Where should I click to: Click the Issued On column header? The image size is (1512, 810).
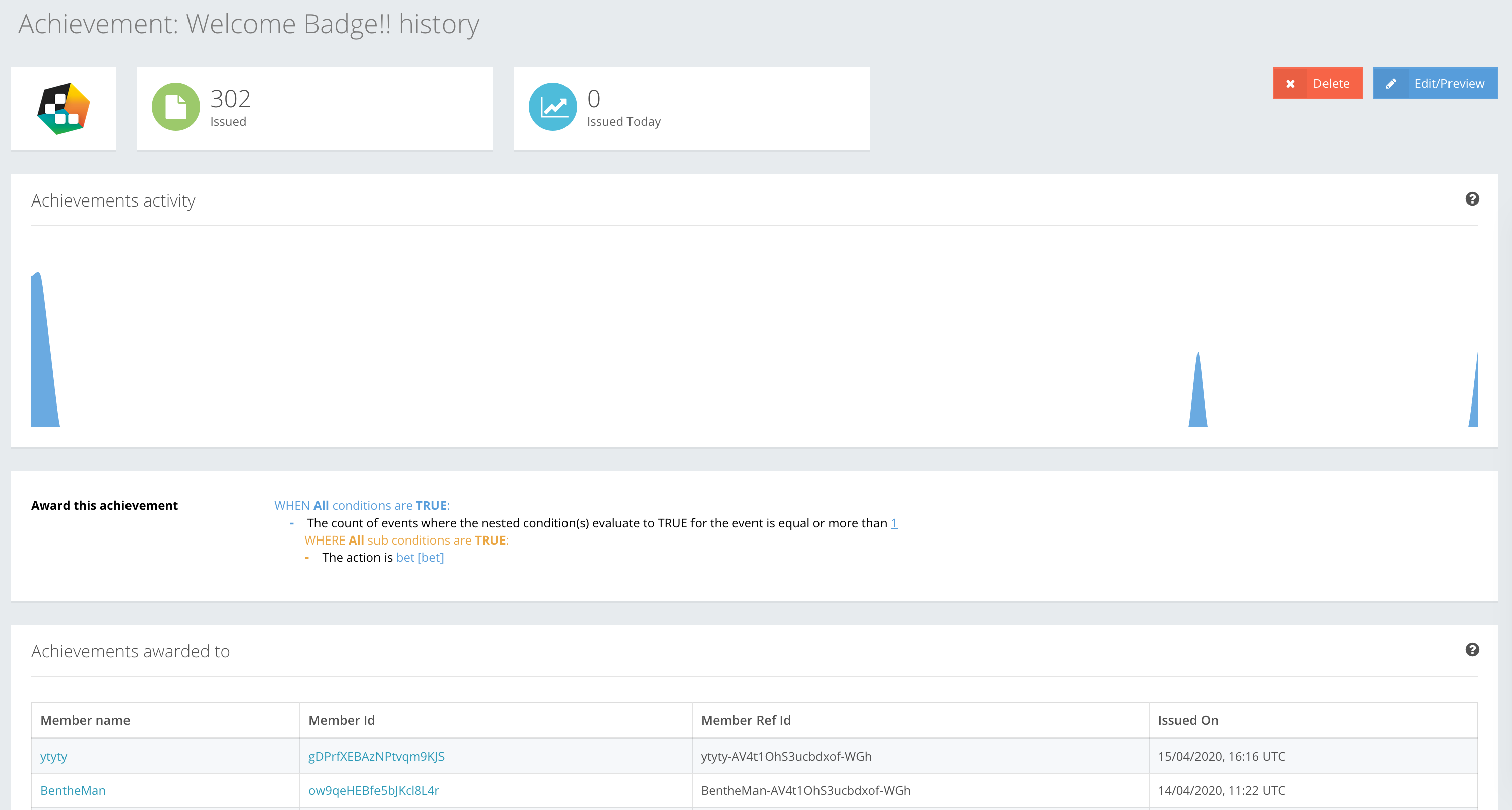1187,720
